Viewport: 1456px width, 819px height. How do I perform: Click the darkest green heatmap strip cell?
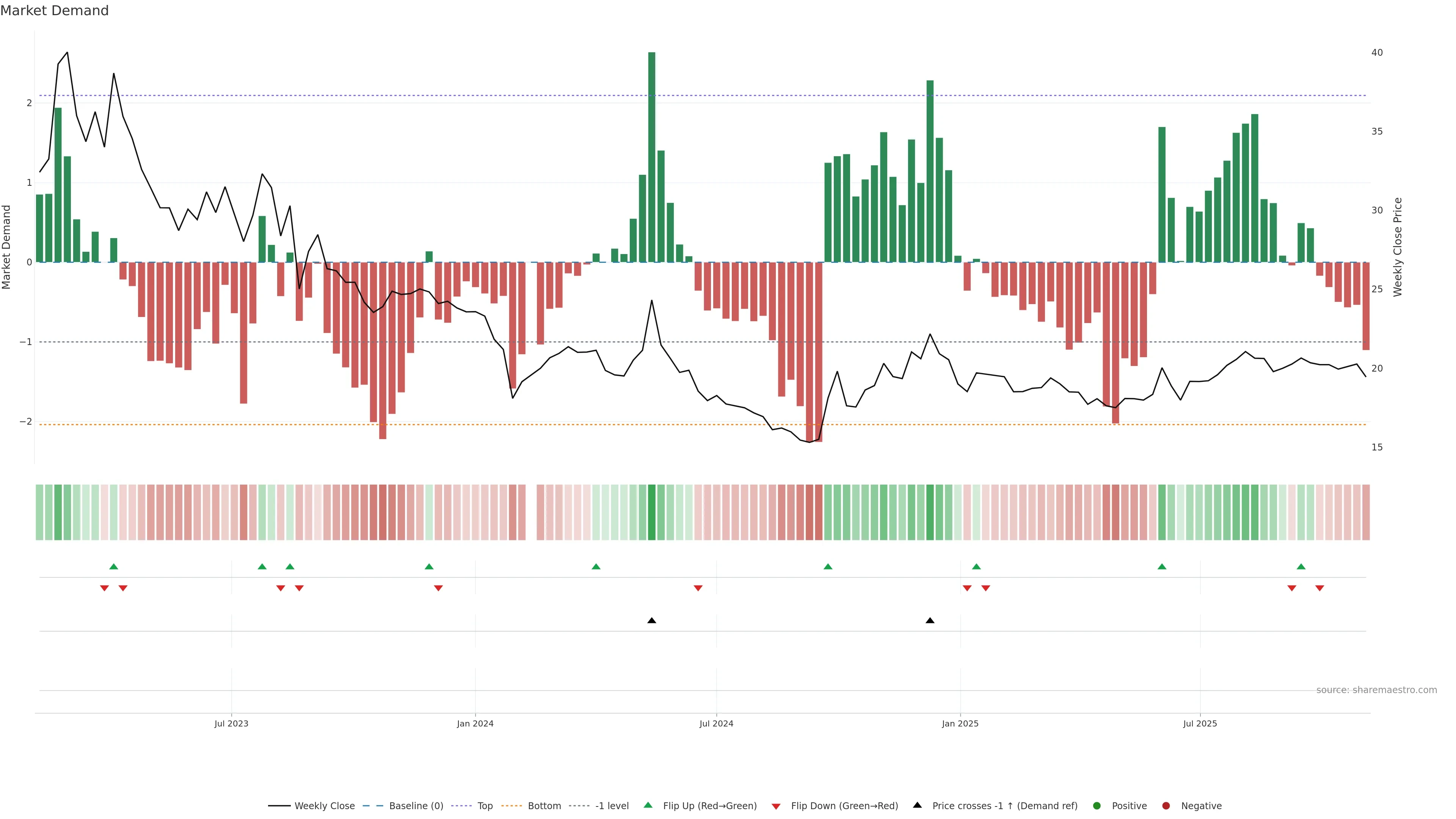[652, 512]
